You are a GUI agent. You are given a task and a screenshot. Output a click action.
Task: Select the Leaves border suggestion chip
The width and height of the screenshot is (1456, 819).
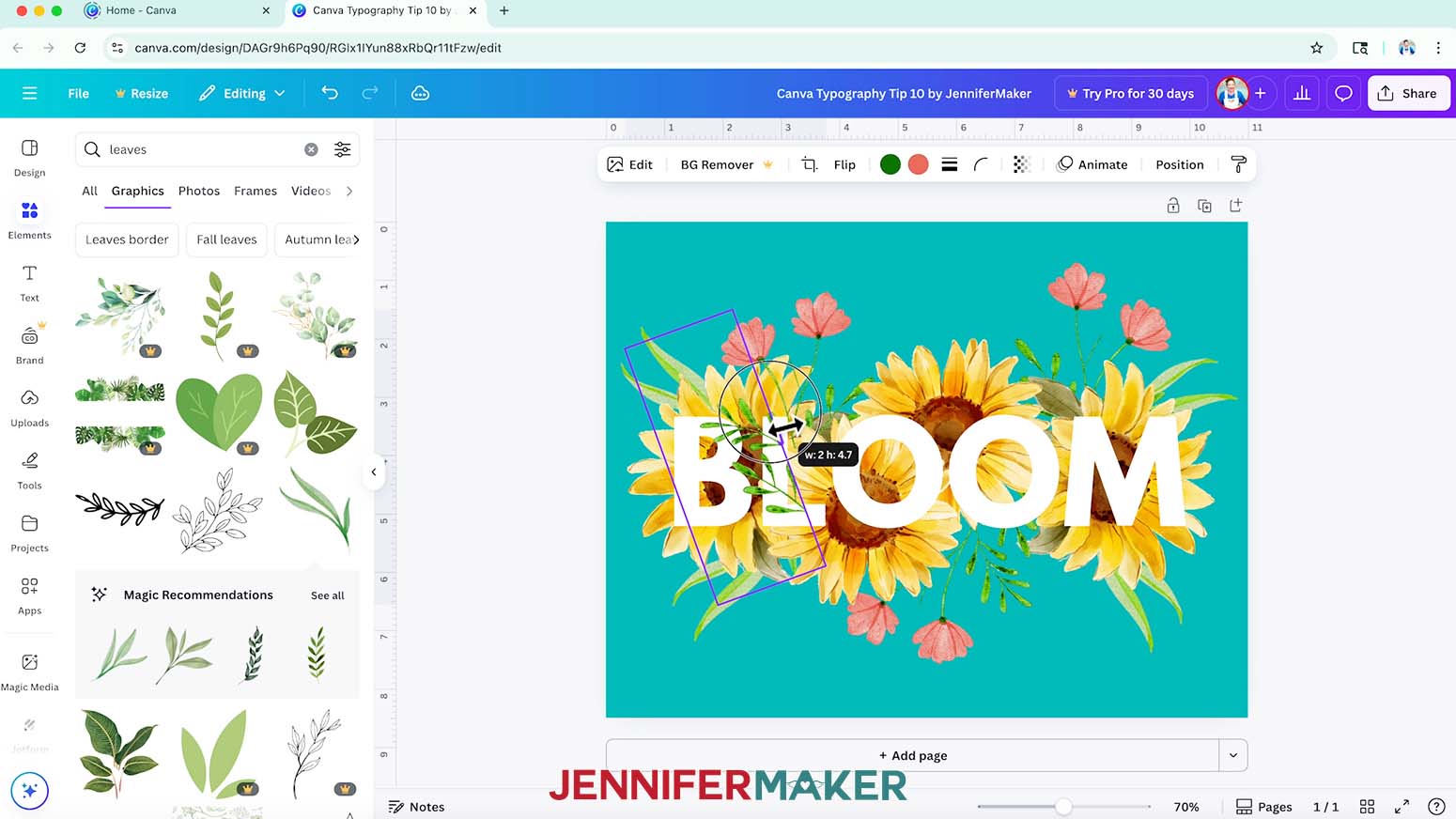coord(127,240)
